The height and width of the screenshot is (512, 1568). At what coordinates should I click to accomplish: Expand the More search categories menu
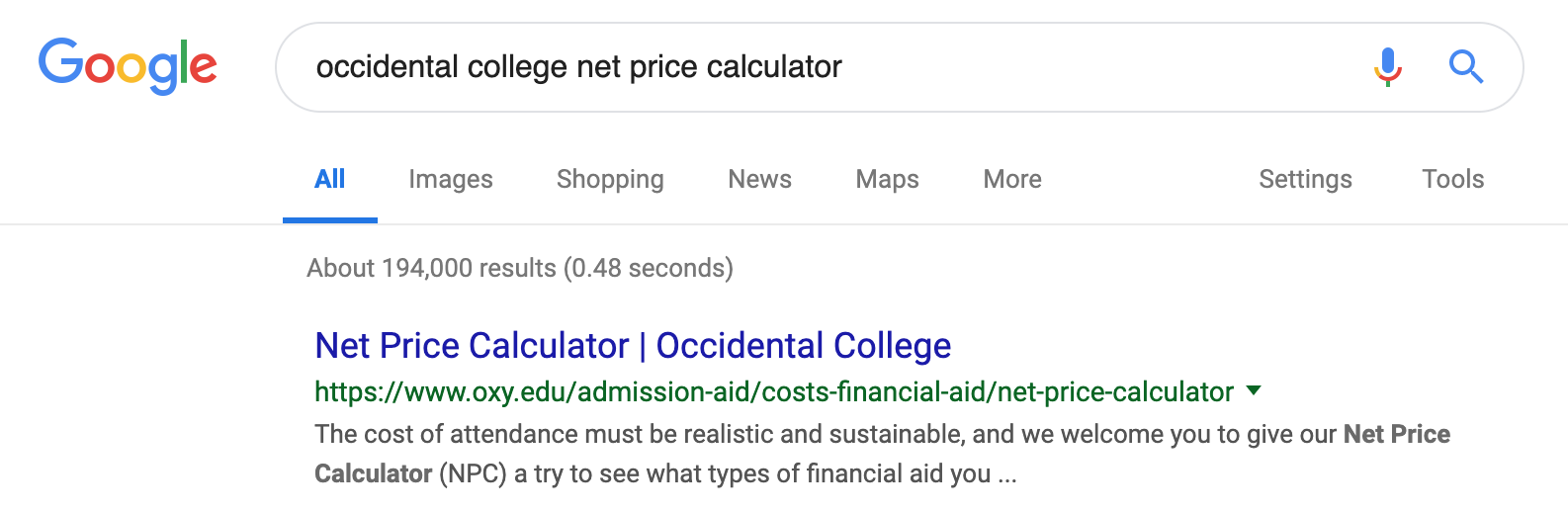tap(1012, 179)
